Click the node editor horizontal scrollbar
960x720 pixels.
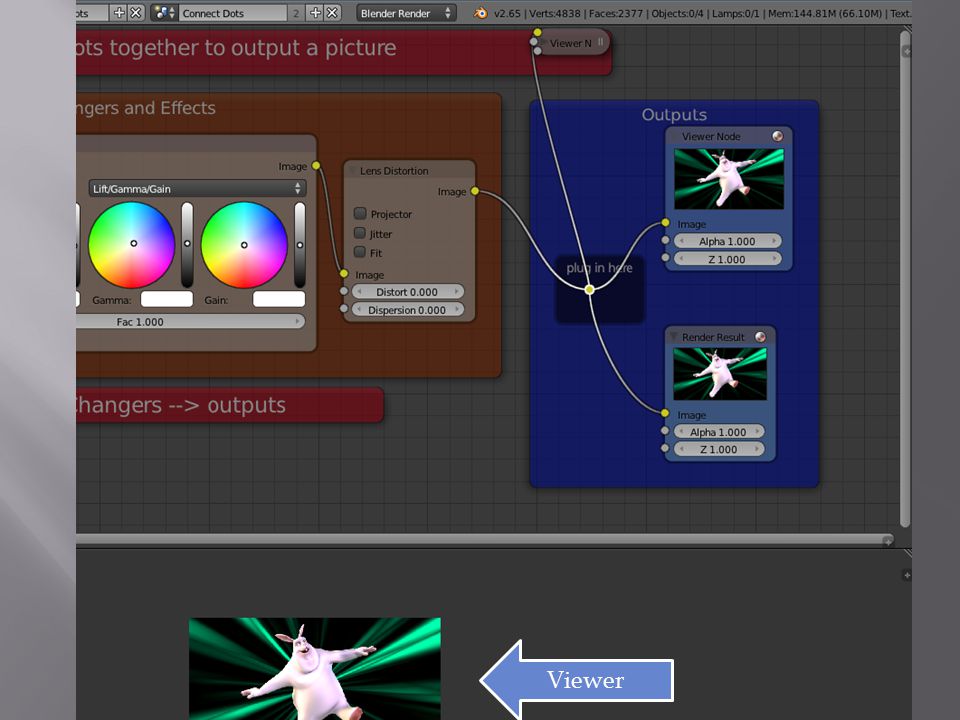(484, 540)
